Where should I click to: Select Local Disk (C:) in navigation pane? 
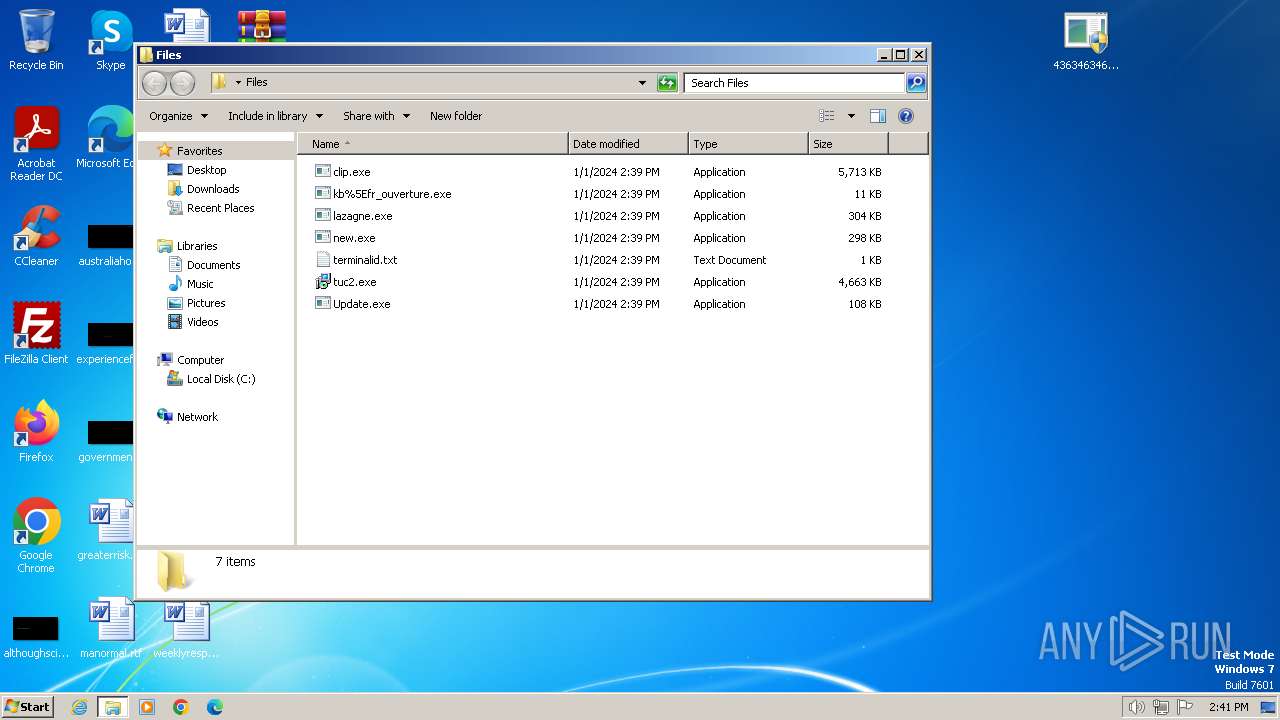[221, 379]
